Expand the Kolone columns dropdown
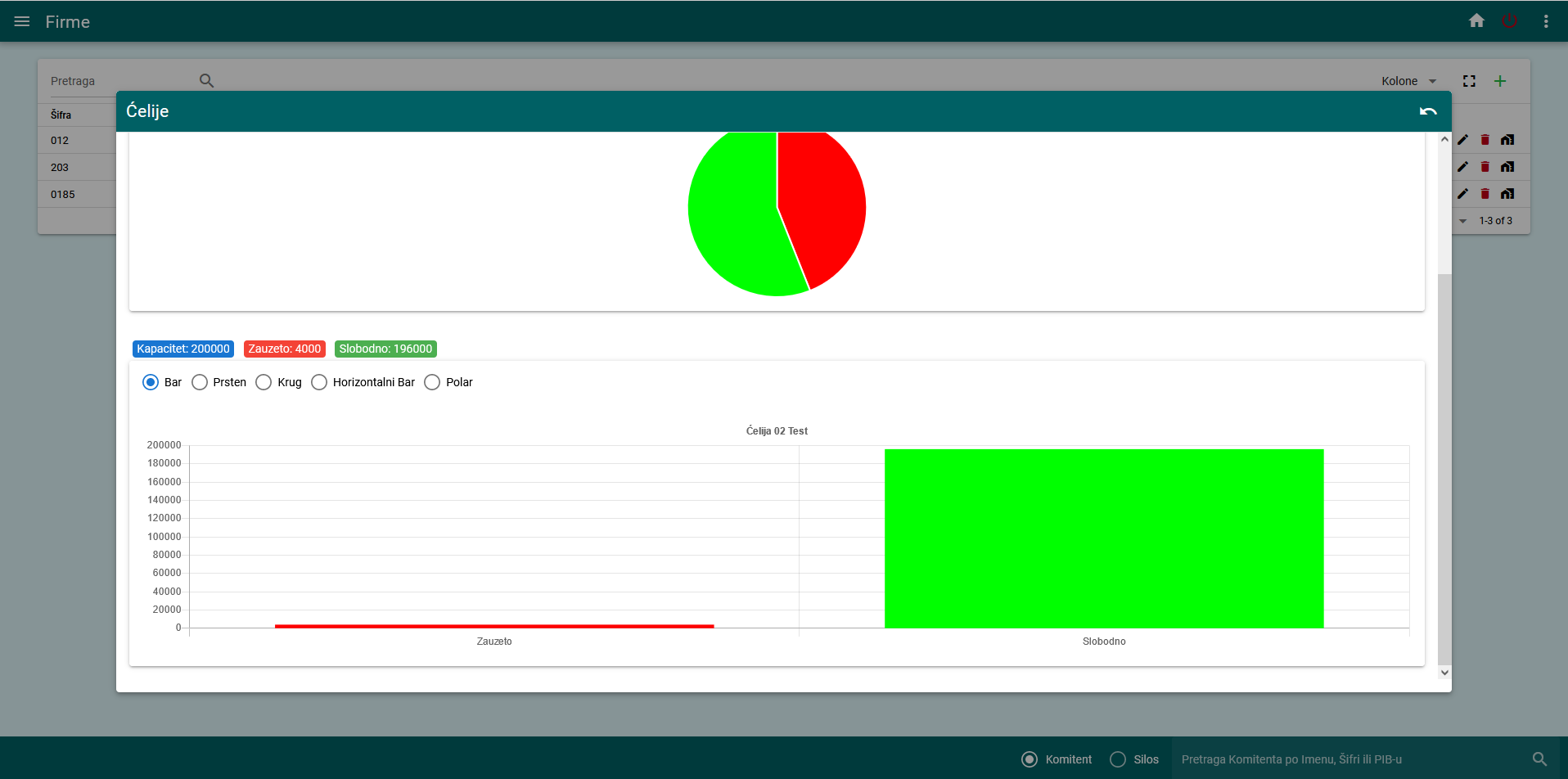 pos(1408,81)
